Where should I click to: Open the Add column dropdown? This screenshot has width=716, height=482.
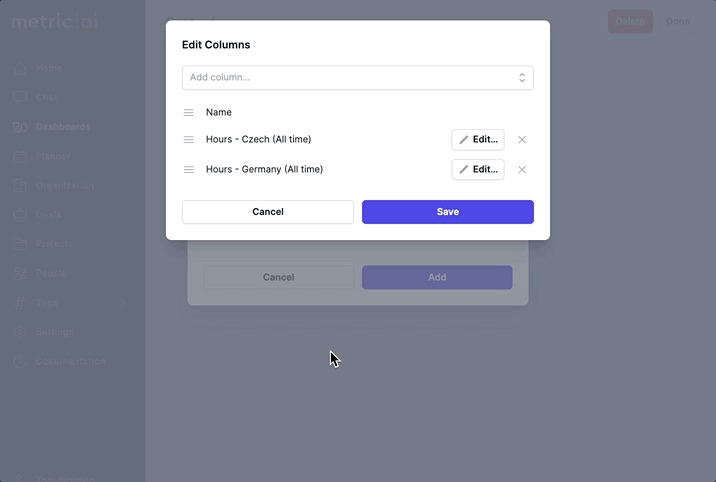click(x=357, y=78)
